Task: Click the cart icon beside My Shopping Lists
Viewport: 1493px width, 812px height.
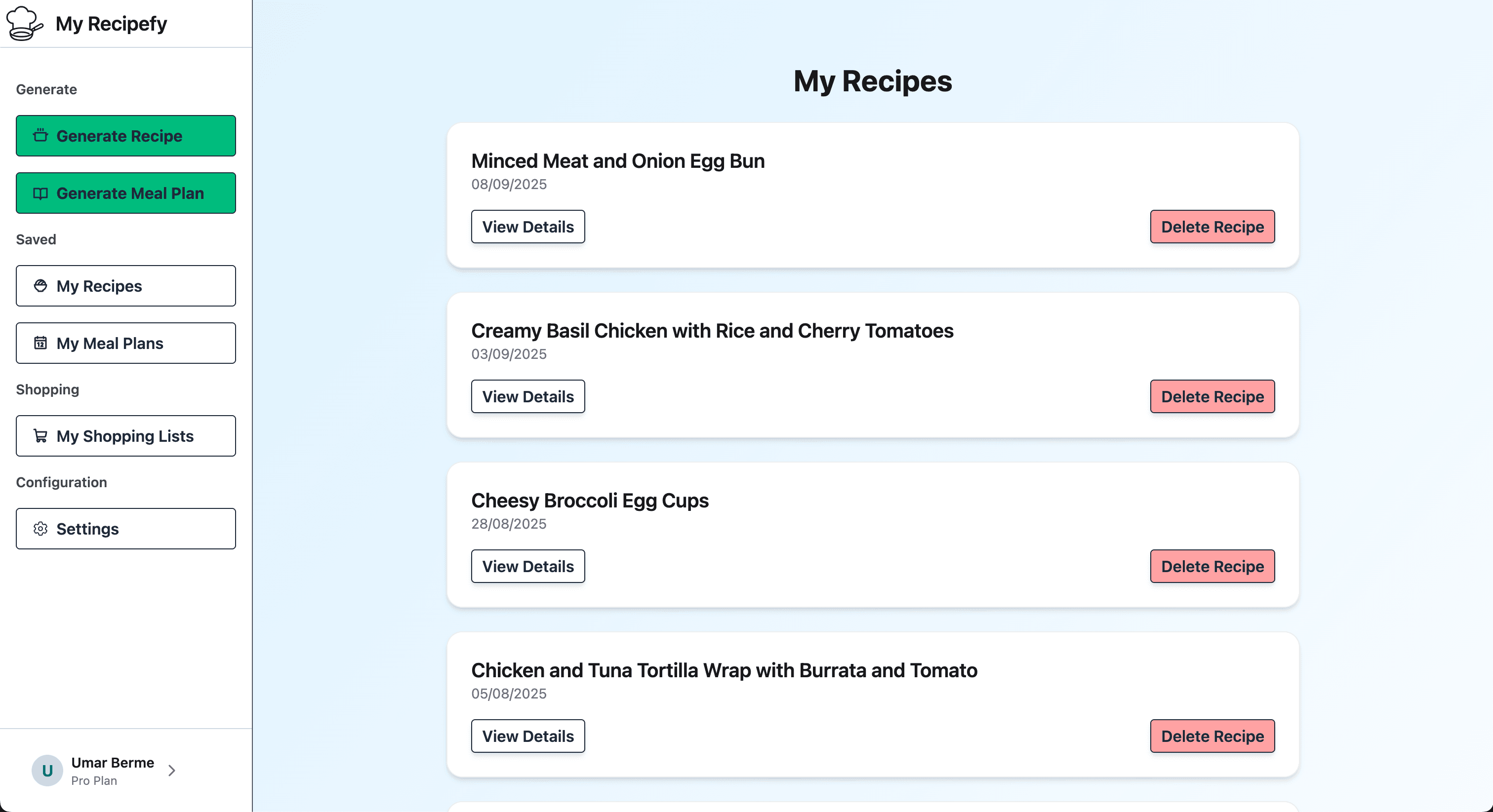Action: pyautogui.click(x=40, y=435)
